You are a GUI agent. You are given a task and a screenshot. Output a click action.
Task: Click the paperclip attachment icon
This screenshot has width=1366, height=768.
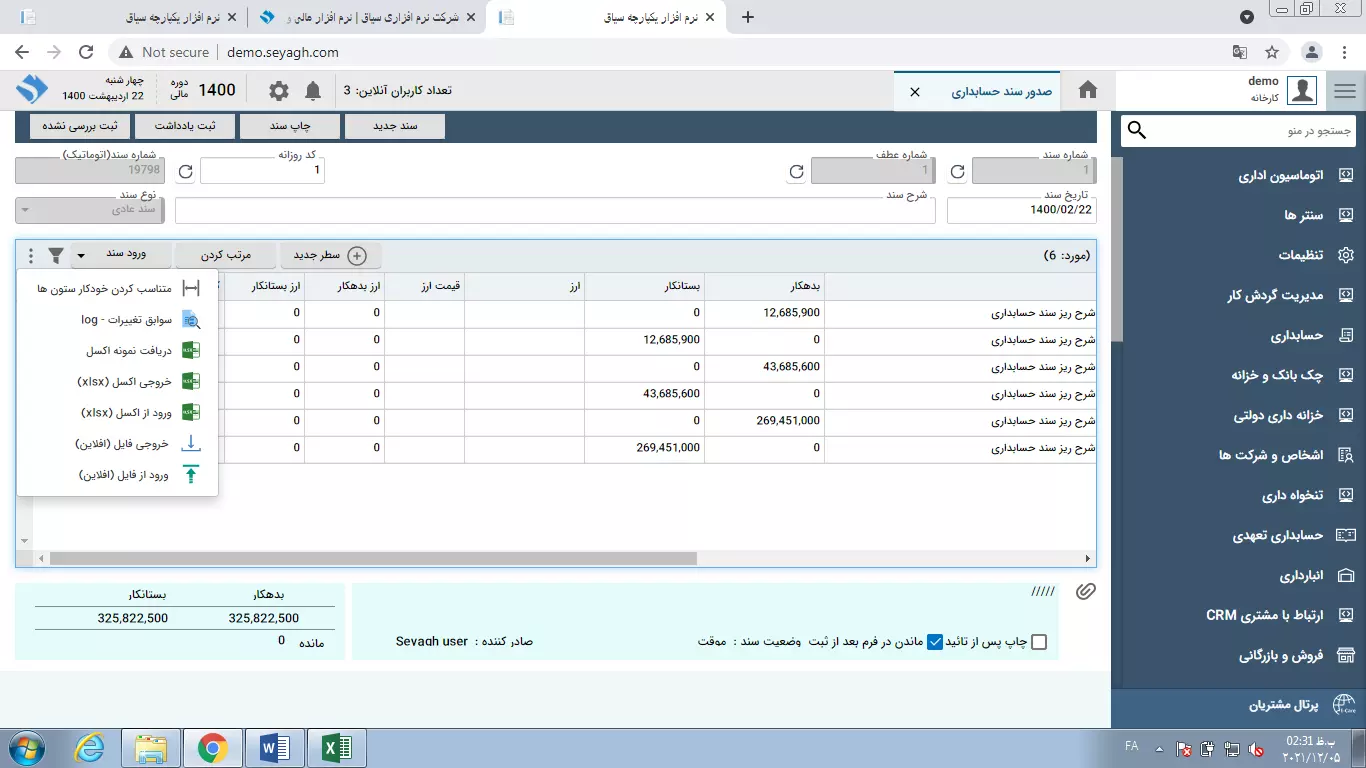point(1085,592)
